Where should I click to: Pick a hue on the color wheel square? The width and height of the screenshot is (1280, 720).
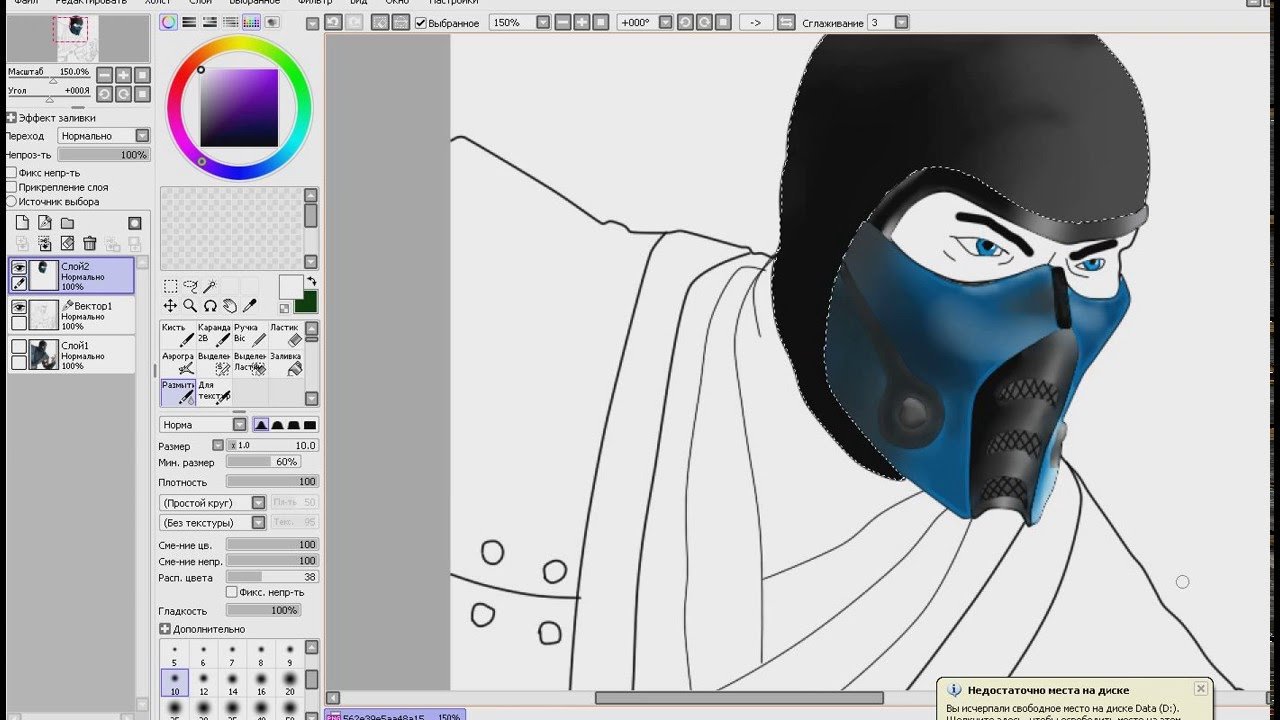coord(239,108)
